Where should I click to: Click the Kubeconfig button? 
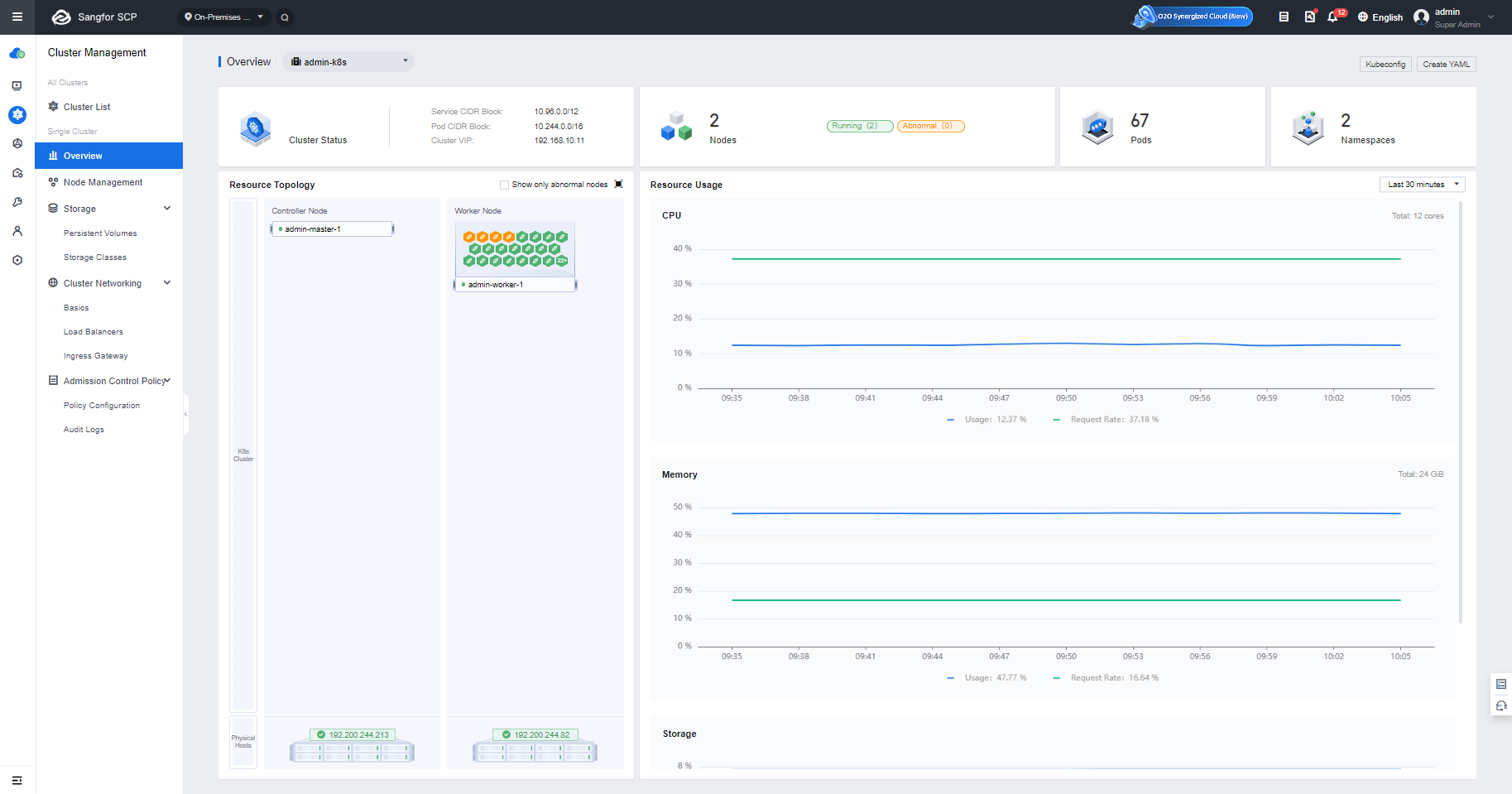pos(1385,64)
